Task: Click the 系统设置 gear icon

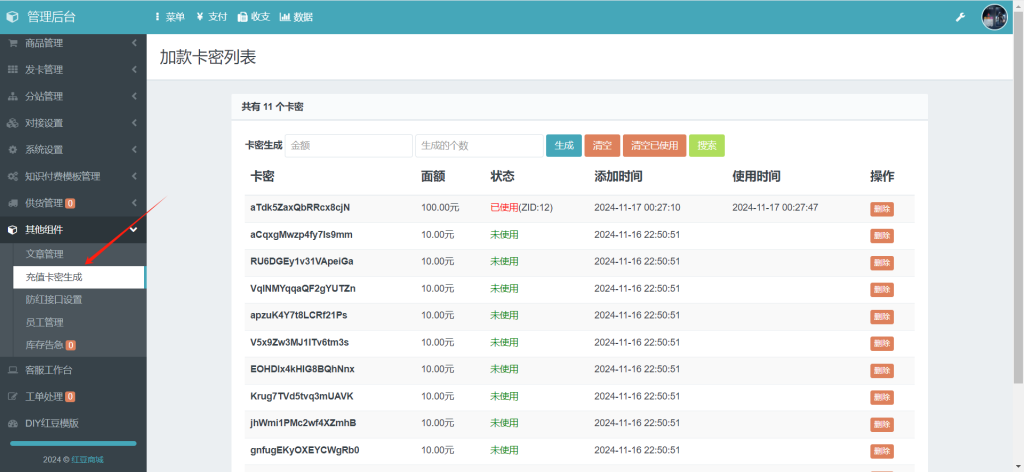Action: tap(12, 150)
